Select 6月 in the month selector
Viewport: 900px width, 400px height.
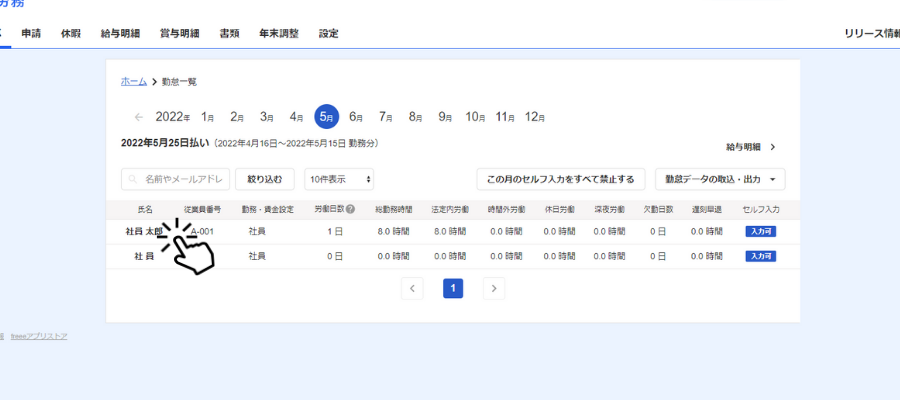(x=355, y=117)
